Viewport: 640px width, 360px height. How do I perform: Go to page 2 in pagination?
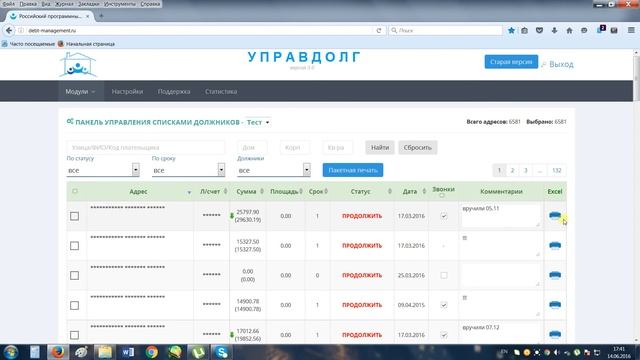(512, 170)
